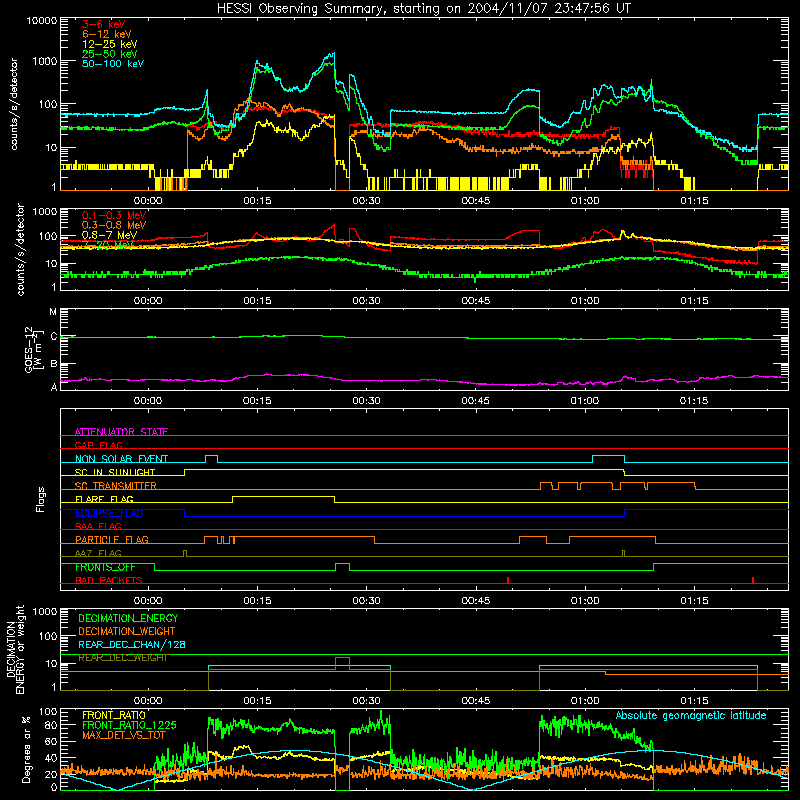Click the cyan 50-100 keV legend label
This screenshot has width=800, height=800.
coord(113,64)
